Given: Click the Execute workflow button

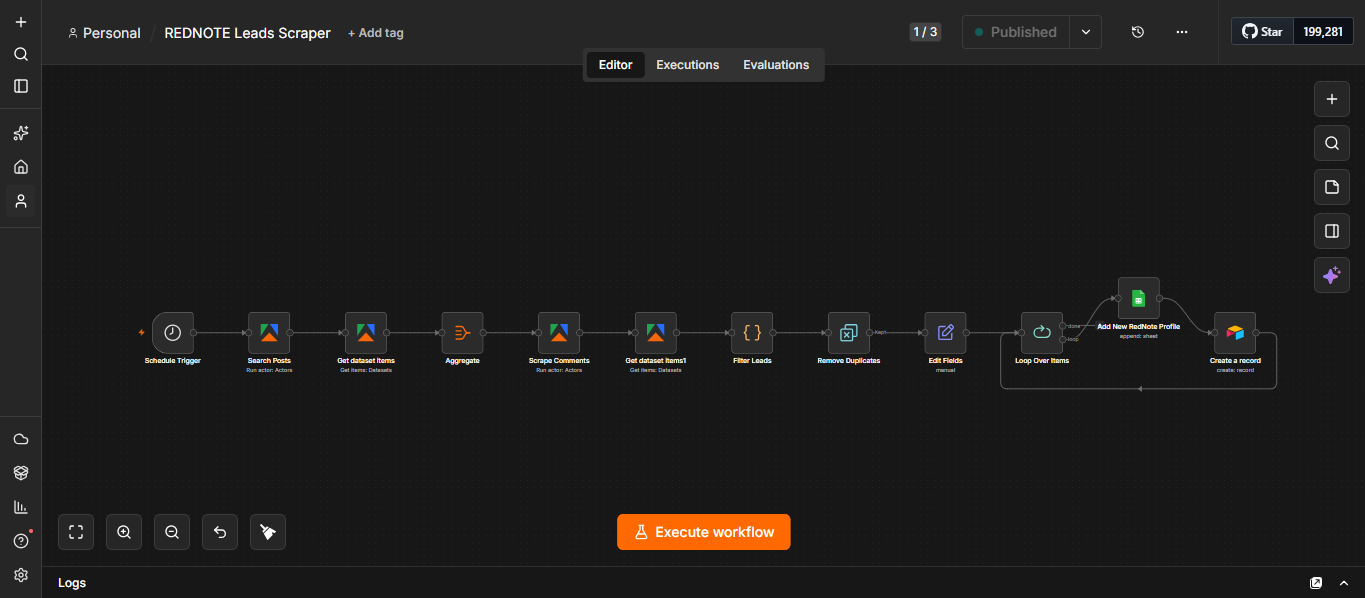Looking at the screenshot, I should [704, 532].
